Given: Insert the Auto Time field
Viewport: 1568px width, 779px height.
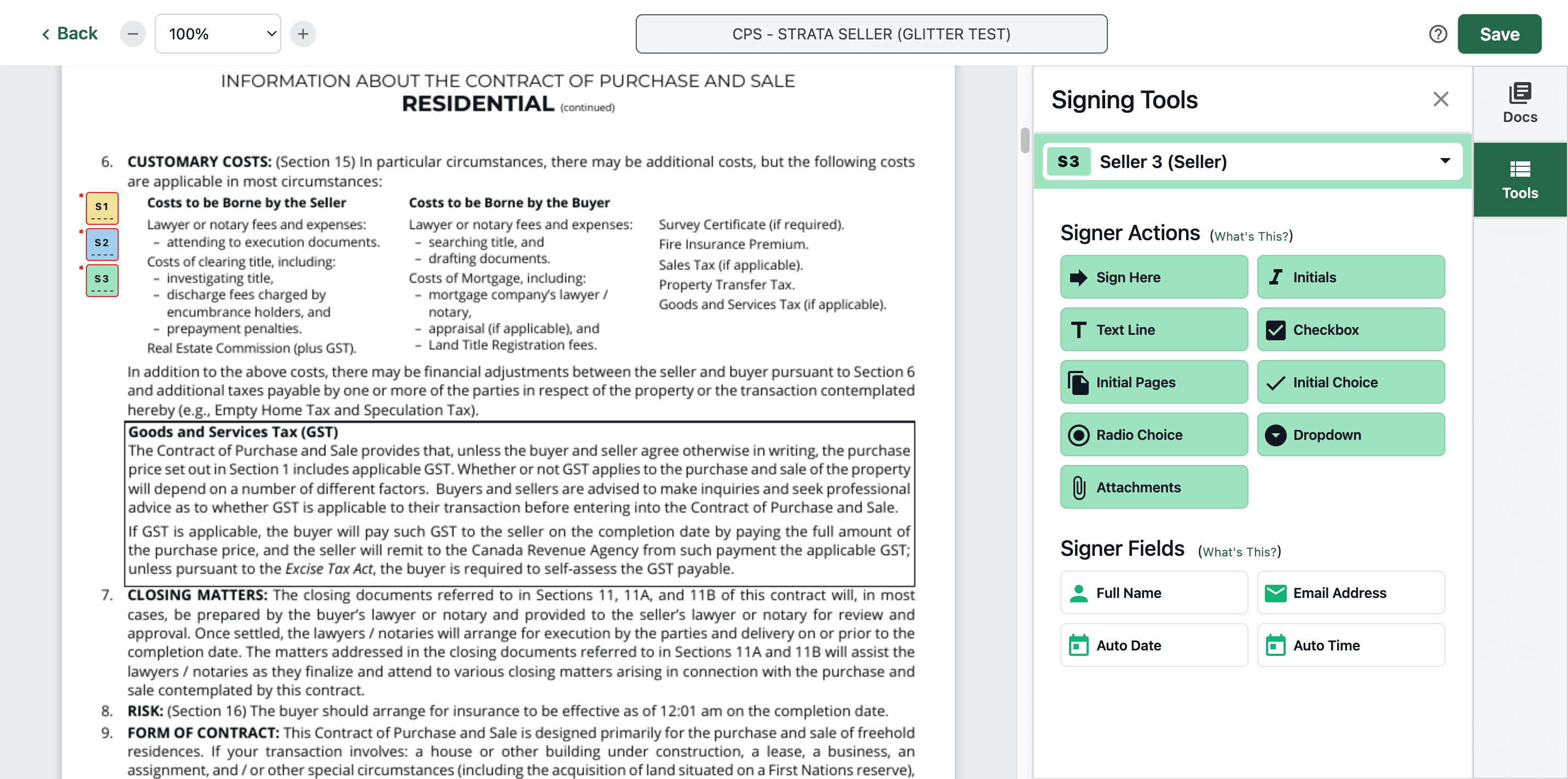Looking at the screenshot, I should pyautogui.click(x=1351, y=644).
